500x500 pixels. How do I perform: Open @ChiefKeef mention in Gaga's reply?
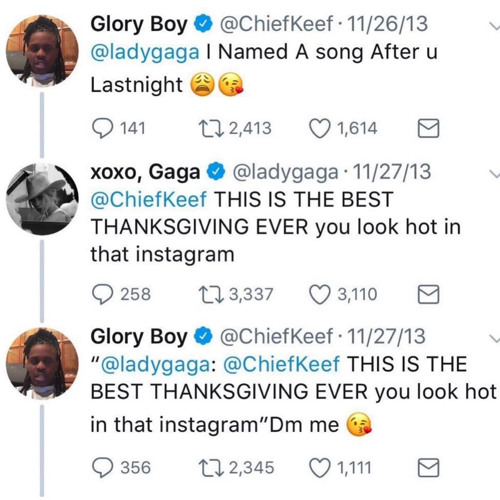pyautogui.click(x=149, y=200)
